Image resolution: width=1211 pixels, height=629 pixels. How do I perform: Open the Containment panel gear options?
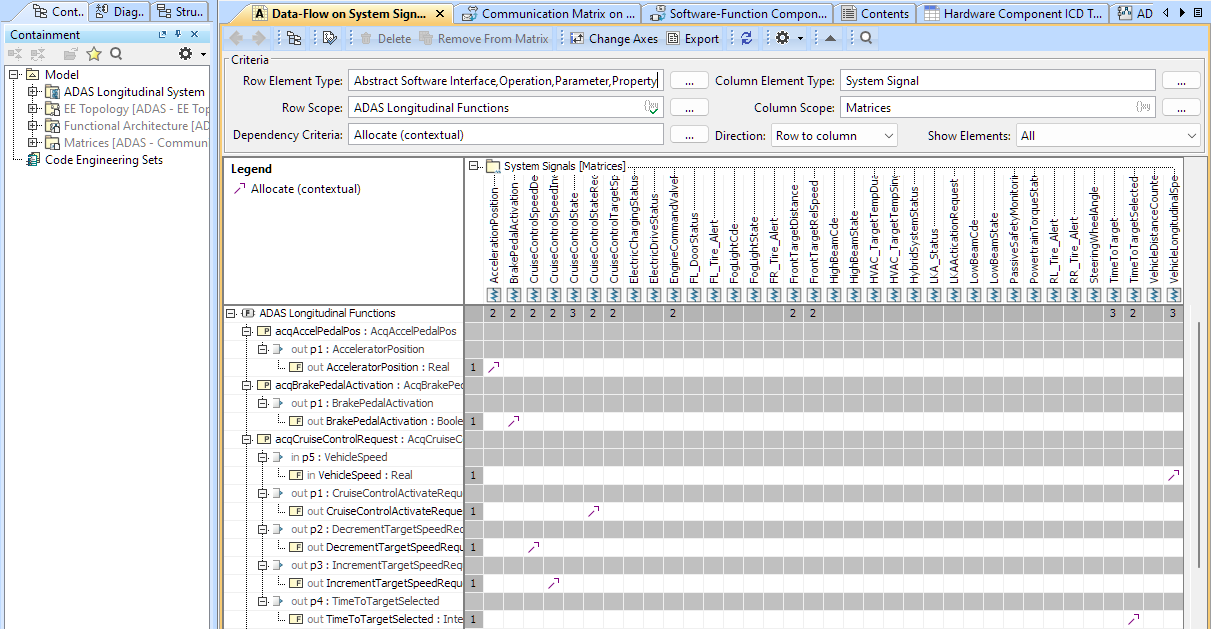tap(186, 54)
